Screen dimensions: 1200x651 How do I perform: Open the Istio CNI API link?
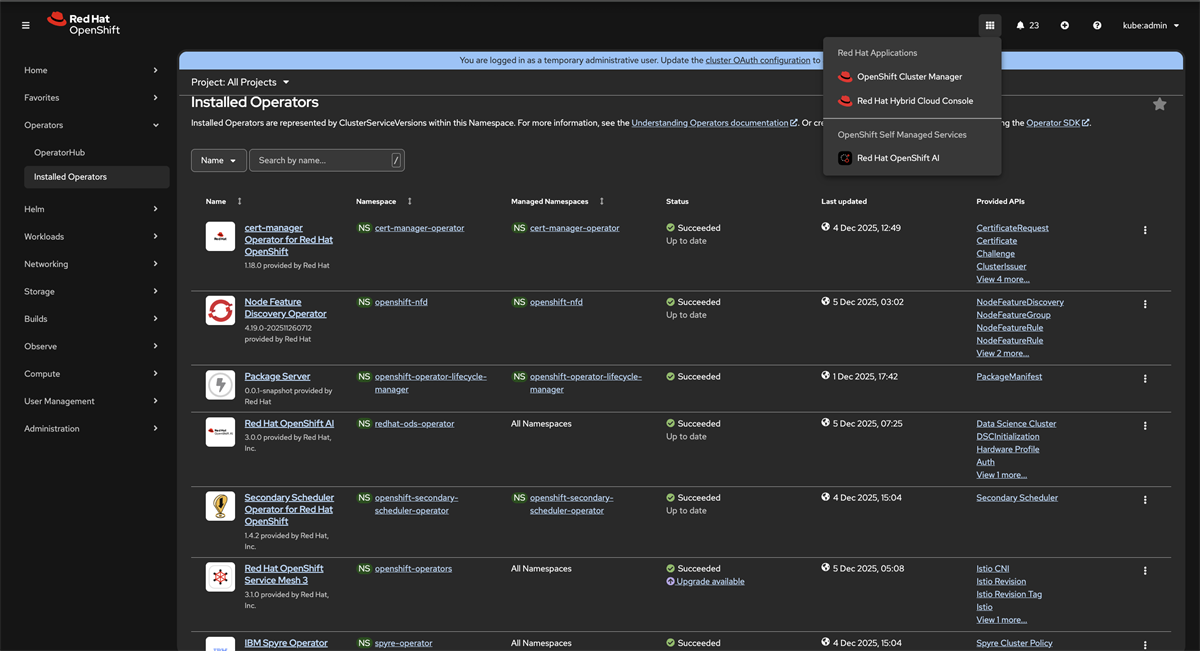(993, 569)
